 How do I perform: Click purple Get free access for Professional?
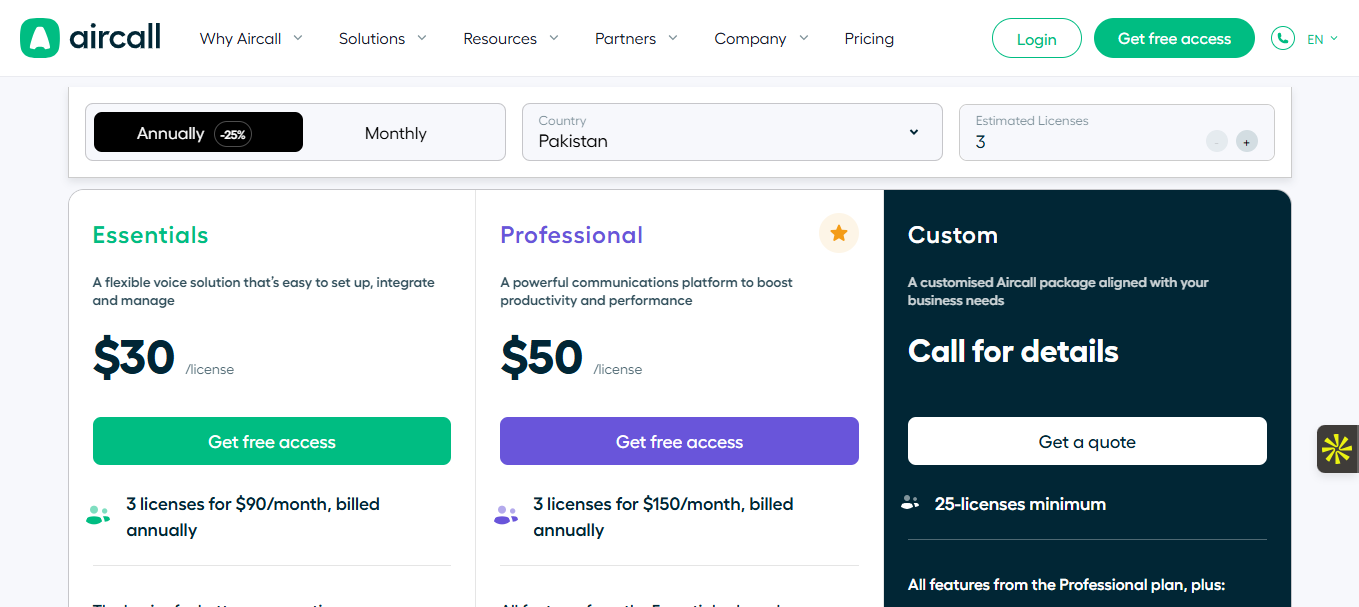coord(679,442)
